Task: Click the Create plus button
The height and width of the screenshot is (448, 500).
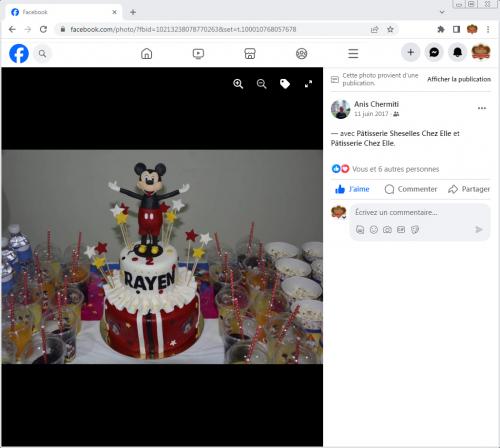Action: point(411,52)
